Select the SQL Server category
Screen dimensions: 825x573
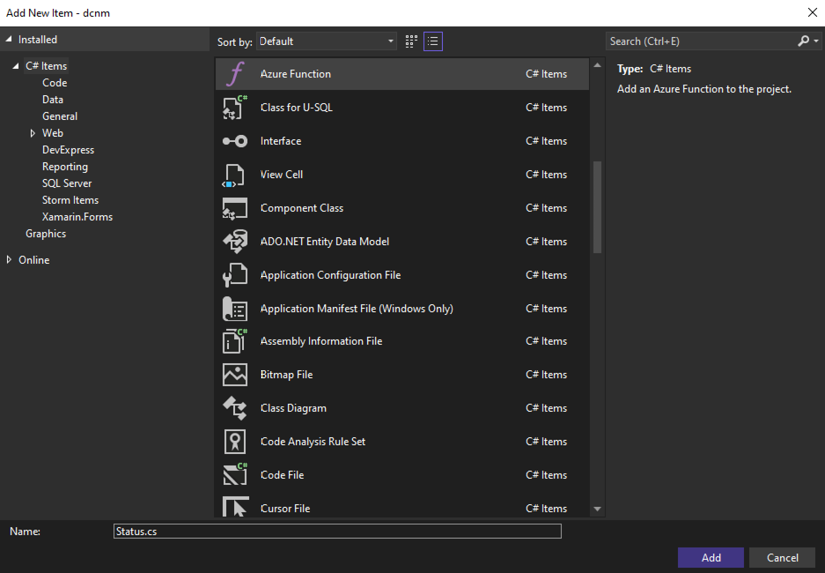[x=67, y=184]
